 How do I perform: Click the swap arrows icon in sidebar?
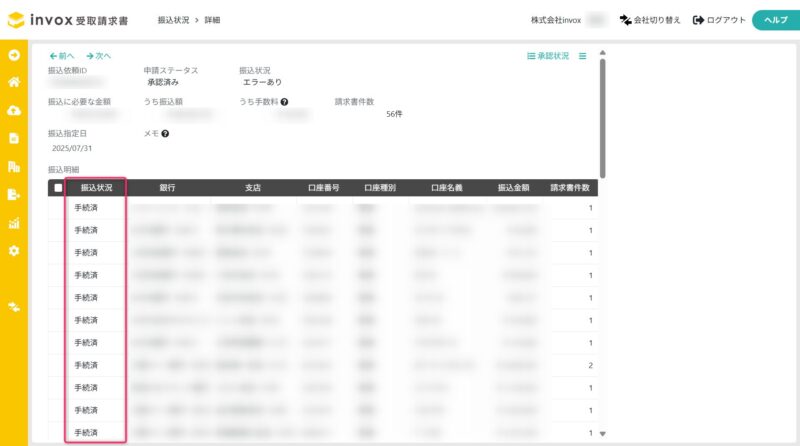click(x=14, y=307)
